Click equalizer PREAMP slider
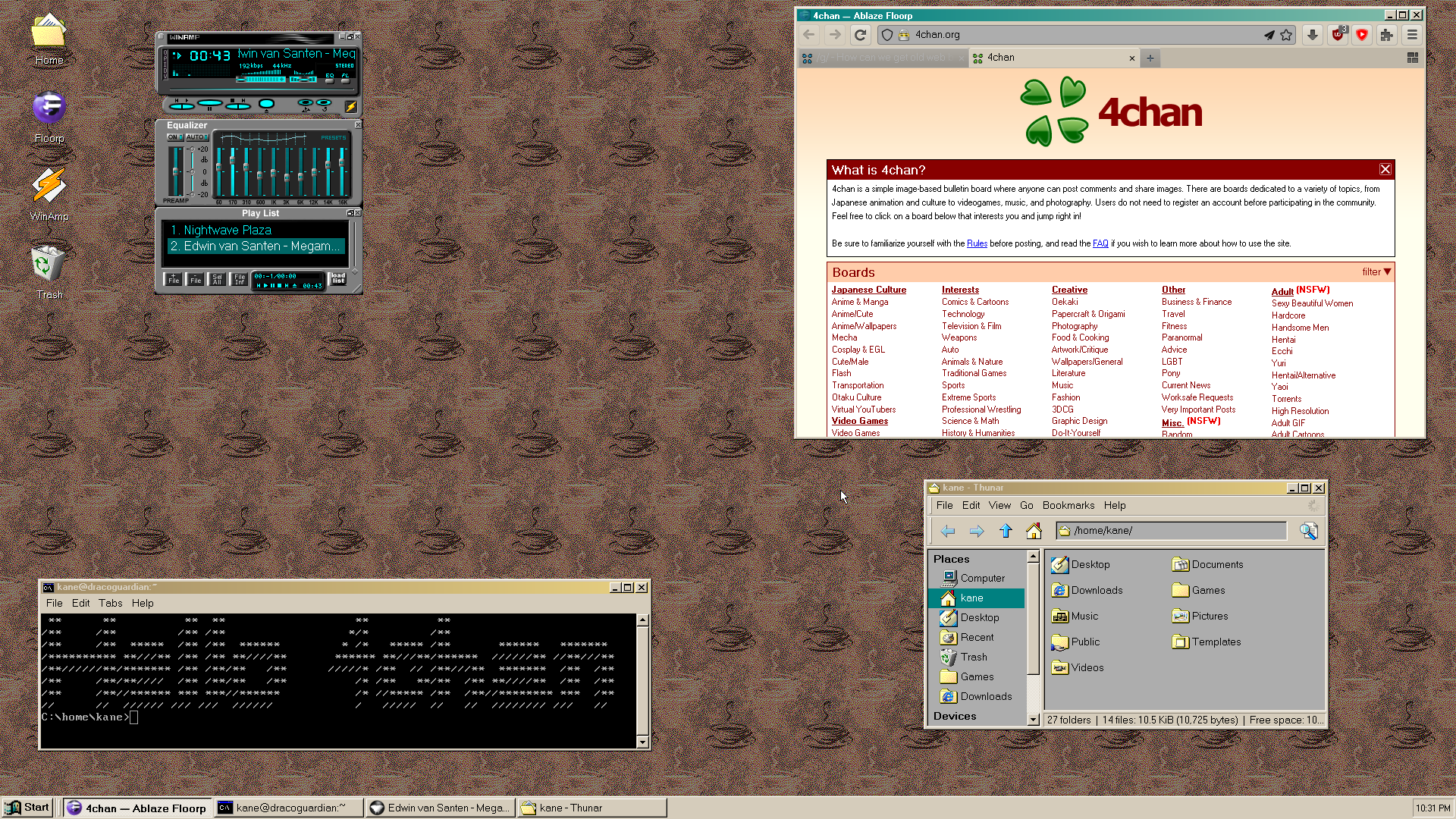Viewport: 1456px width, 819px height. [176, 172]
